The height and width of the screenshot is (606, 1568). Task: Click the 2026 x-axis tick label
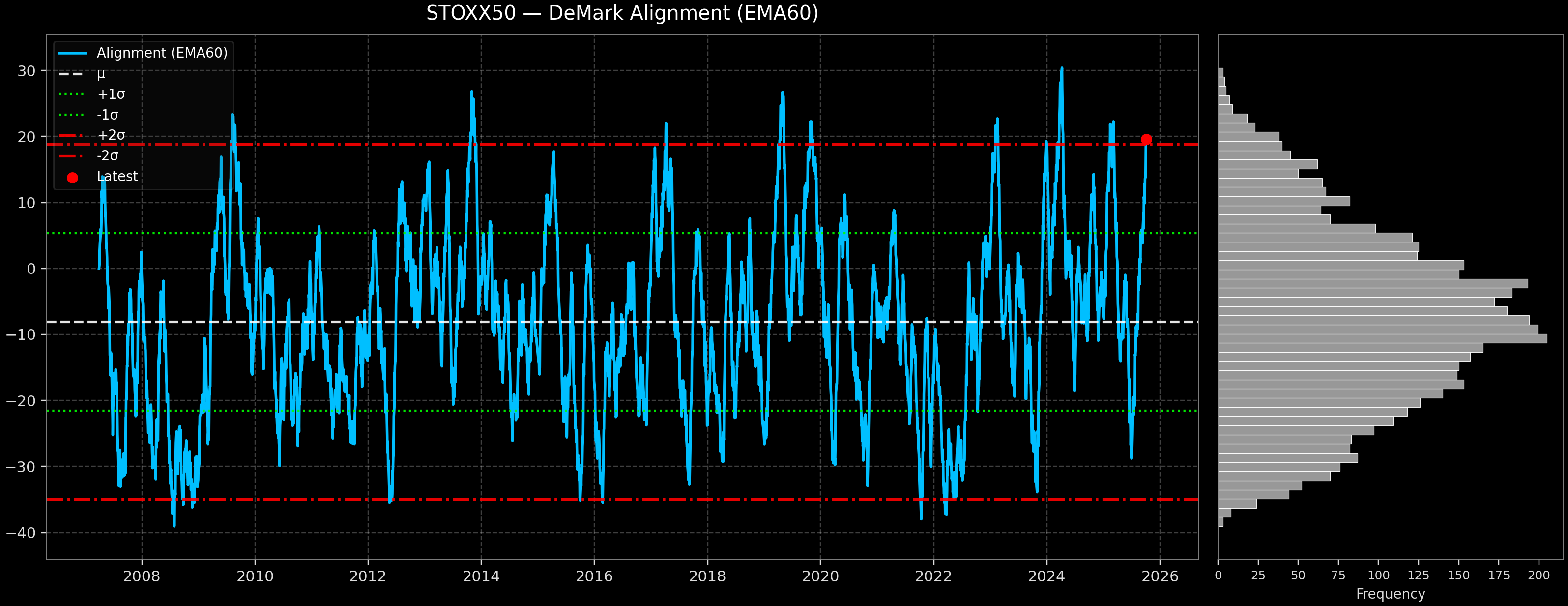[1160, 576]
